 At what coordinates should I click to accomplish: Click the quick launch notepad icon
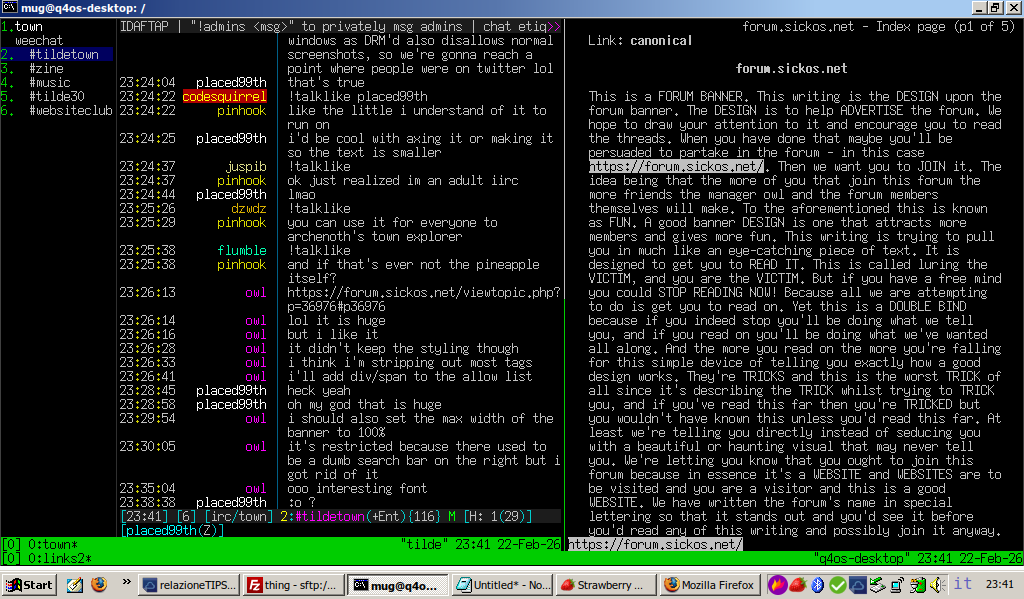[x=75, y=584]
